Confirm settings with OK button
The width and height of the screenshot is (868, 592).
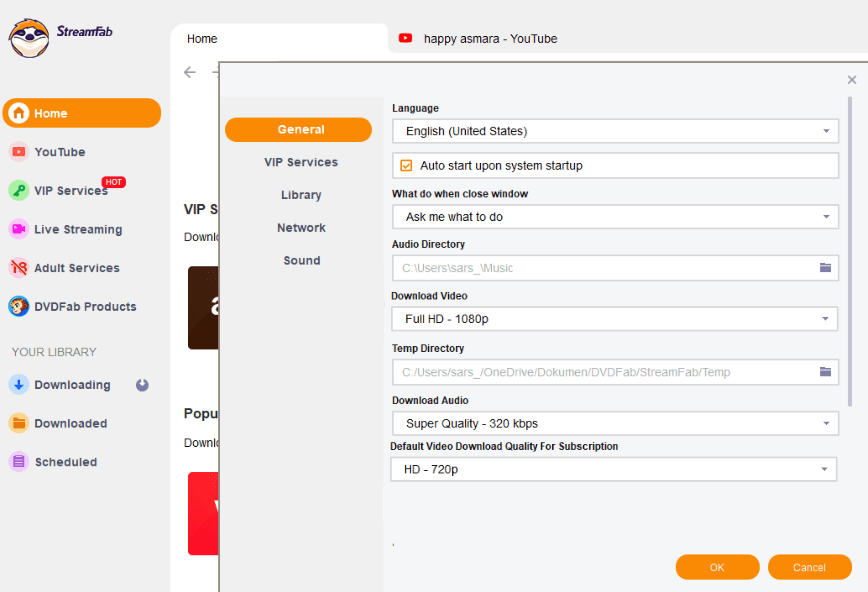pos(717,567)
